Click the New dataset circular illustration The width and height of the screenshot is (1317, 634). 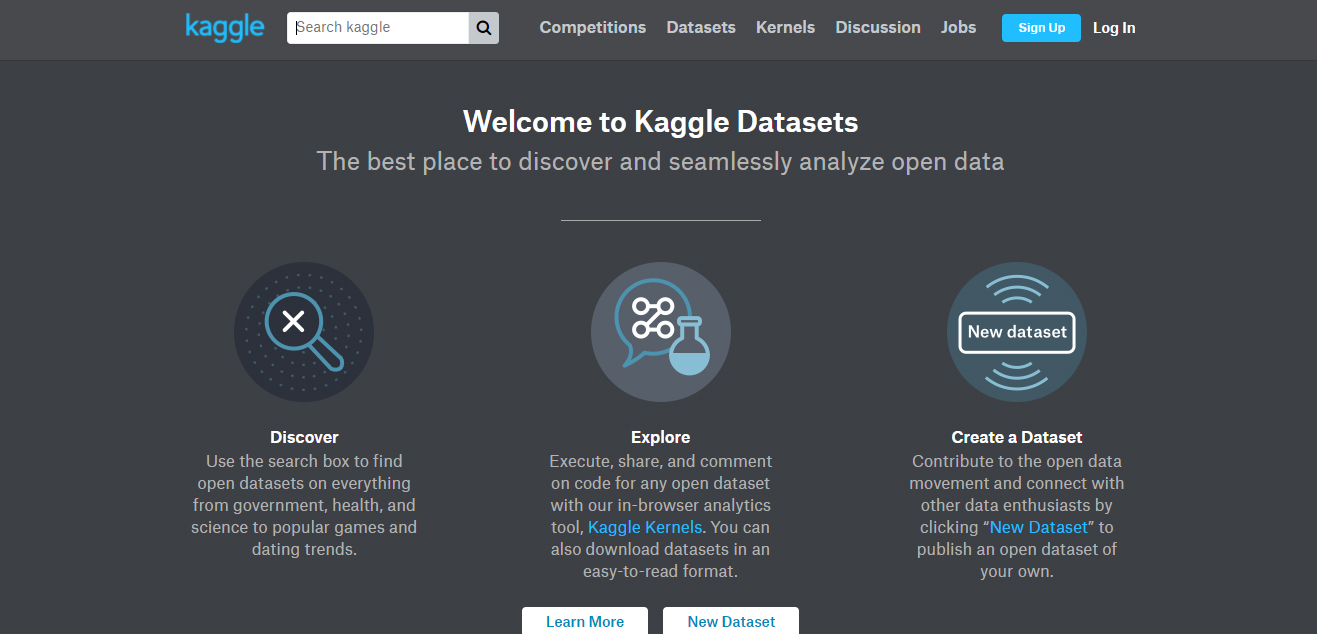(x=1017, y=332)
